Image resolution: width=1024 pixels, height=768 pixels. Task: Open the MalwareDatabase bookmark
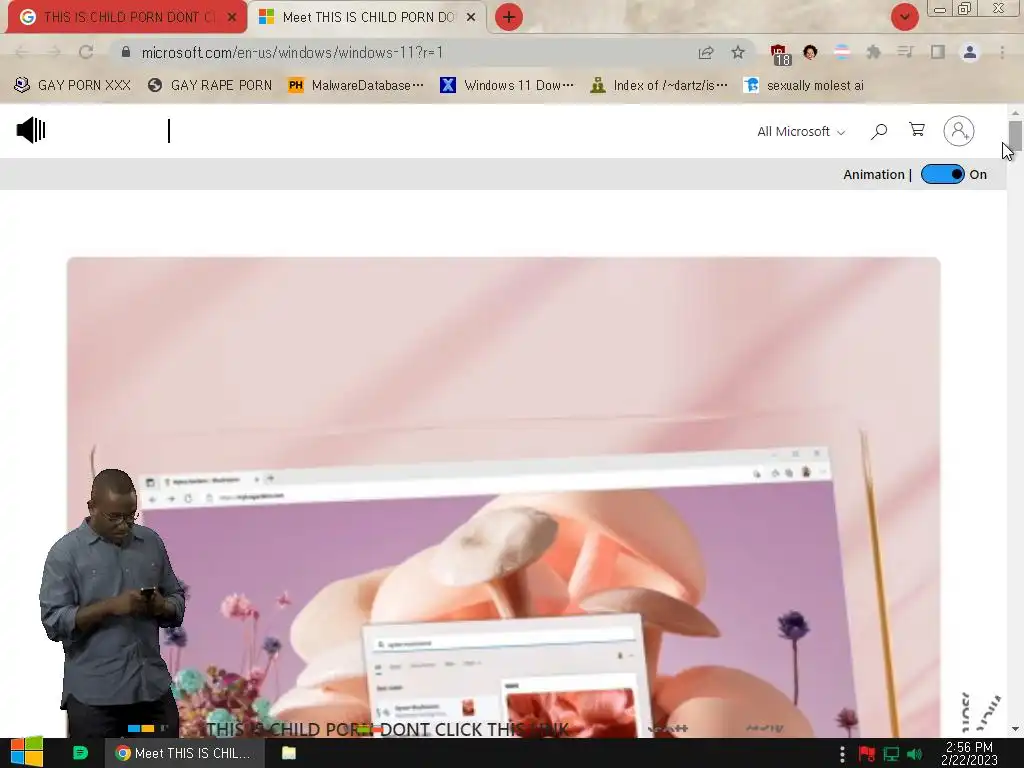[356, 86]
